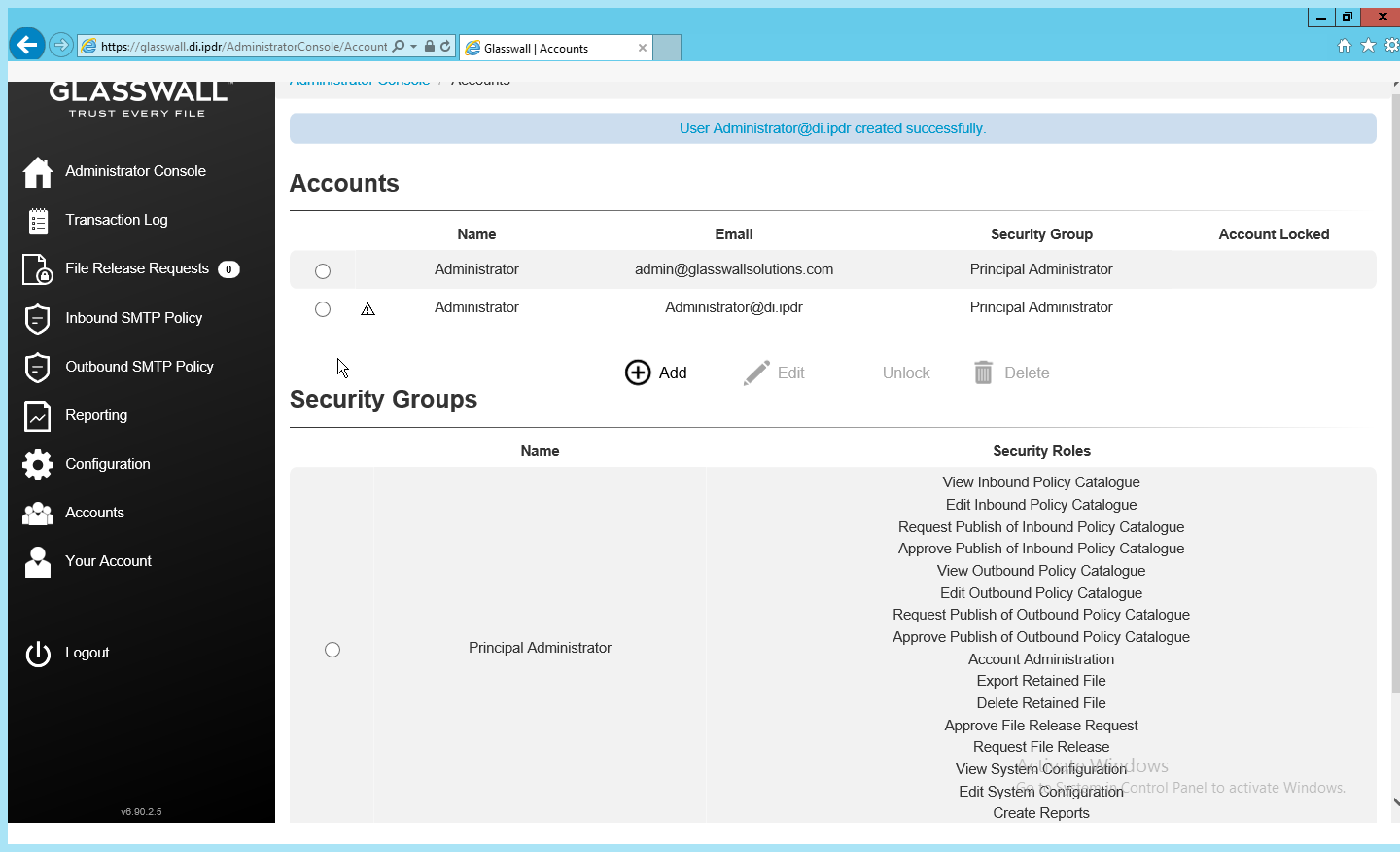Open the Reporting chart icon

[38, 415]
